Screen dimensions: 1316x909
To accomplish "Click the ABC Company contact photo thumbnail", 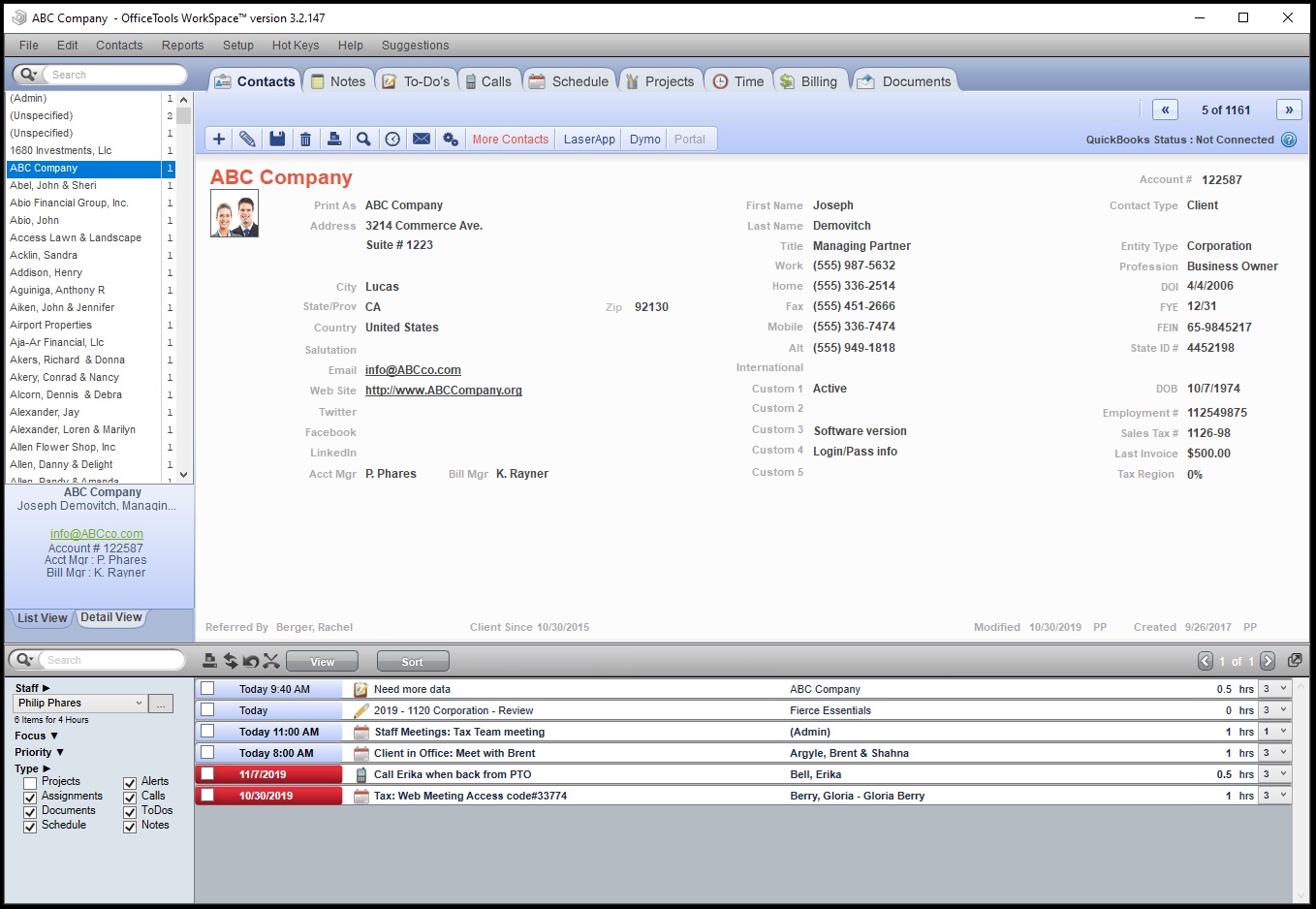I will click(235, 214).
